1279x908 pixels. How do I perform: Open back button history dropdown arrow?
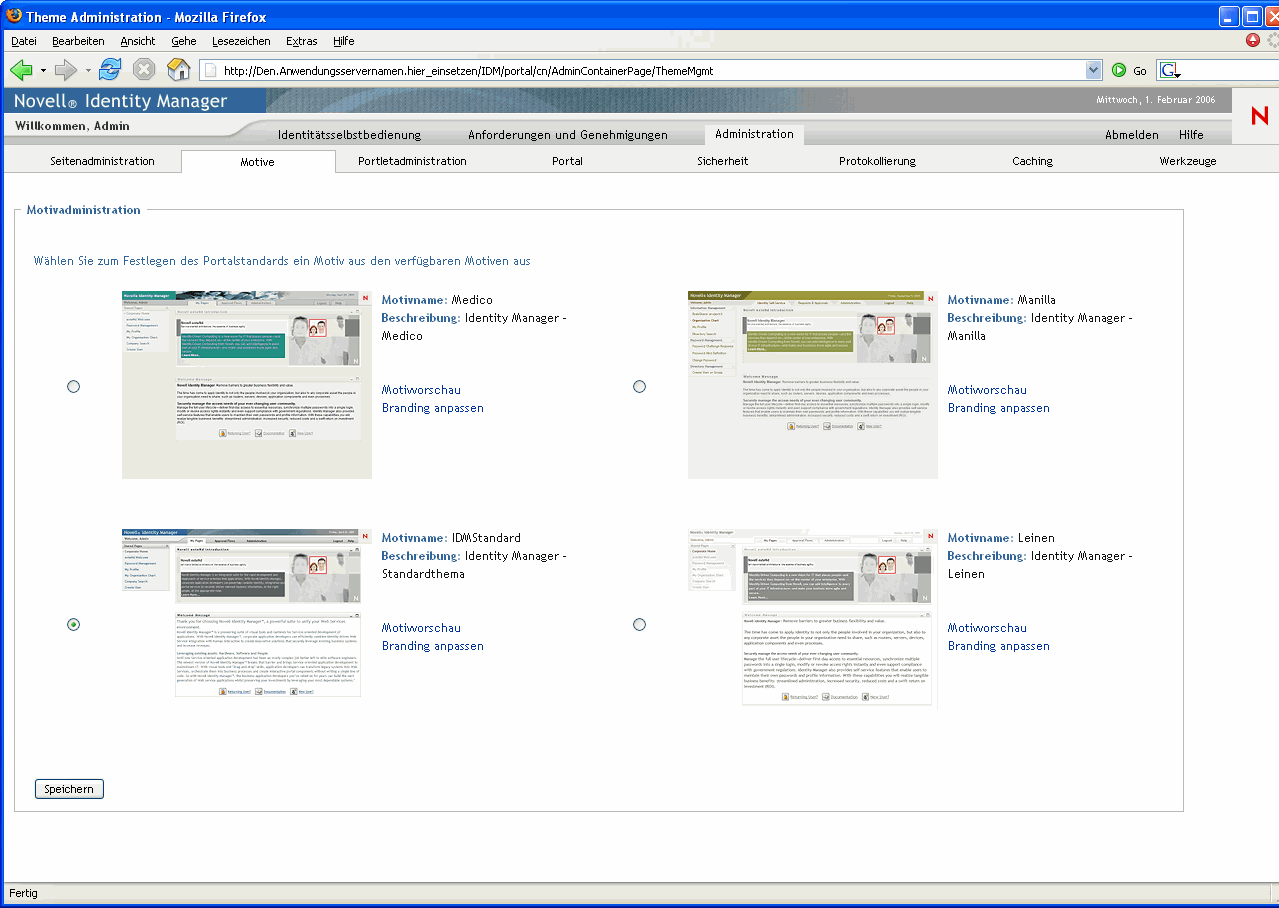tap(43, 71)
